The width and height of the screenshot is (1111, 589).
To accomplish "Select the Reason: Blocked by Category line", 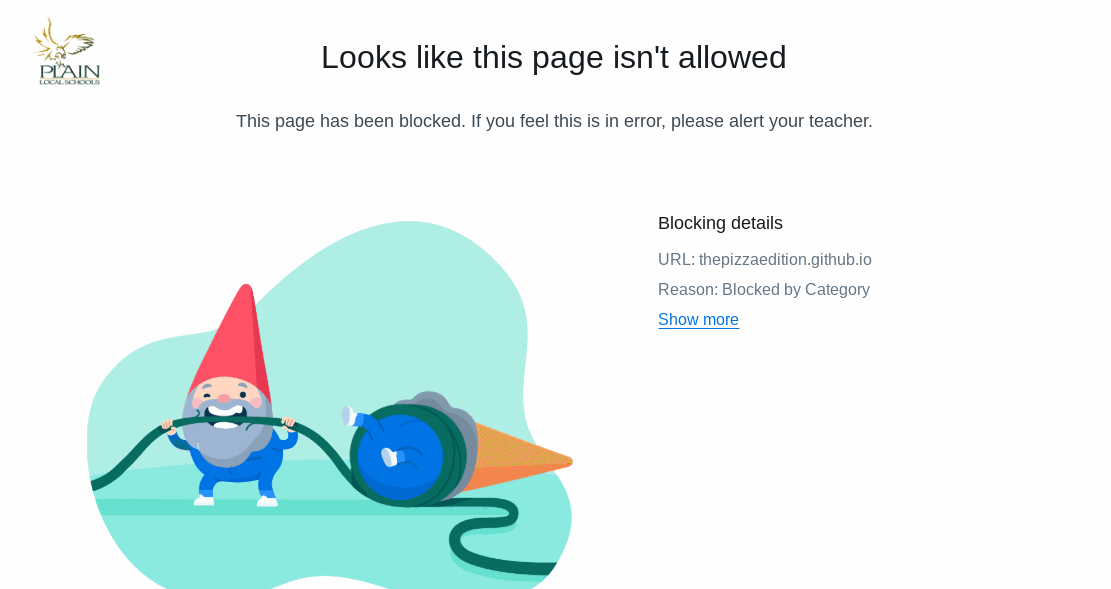I will click(764, 289).
